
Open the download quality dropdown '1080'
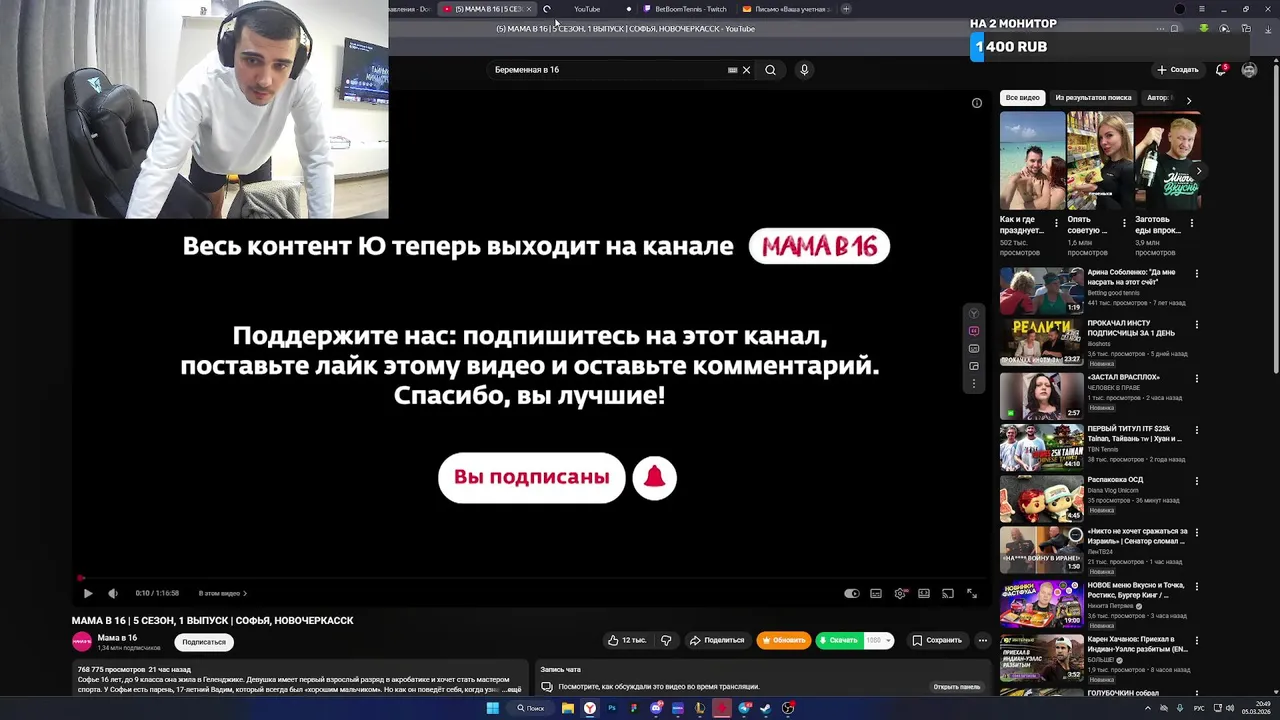[x=878, y=640]
